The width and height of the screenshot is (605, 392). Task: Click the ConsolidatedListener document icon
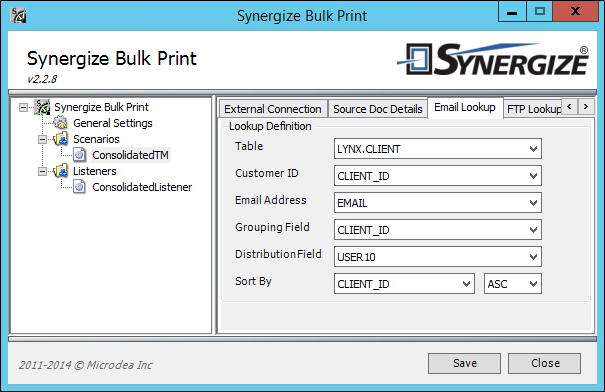pyautogui.click(x=79, y=187)
